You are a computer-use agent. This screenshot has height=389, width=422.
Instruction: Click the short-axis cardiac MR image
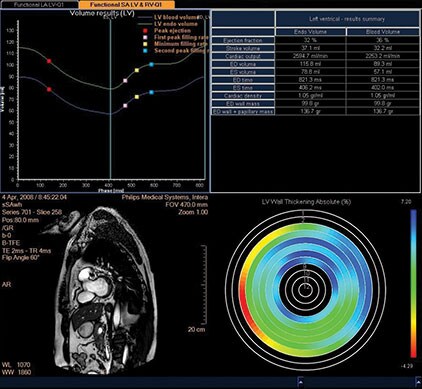point(103,290)
